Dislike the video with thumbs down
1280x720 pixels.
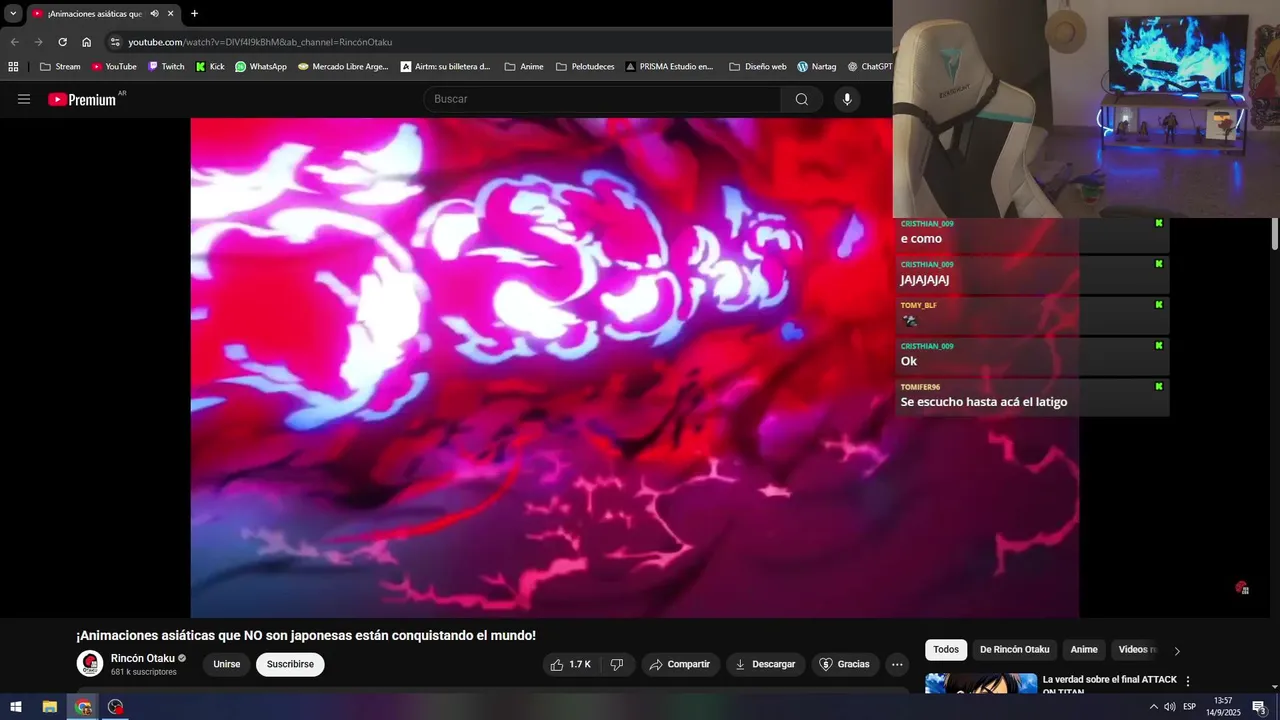pos(617,664)
